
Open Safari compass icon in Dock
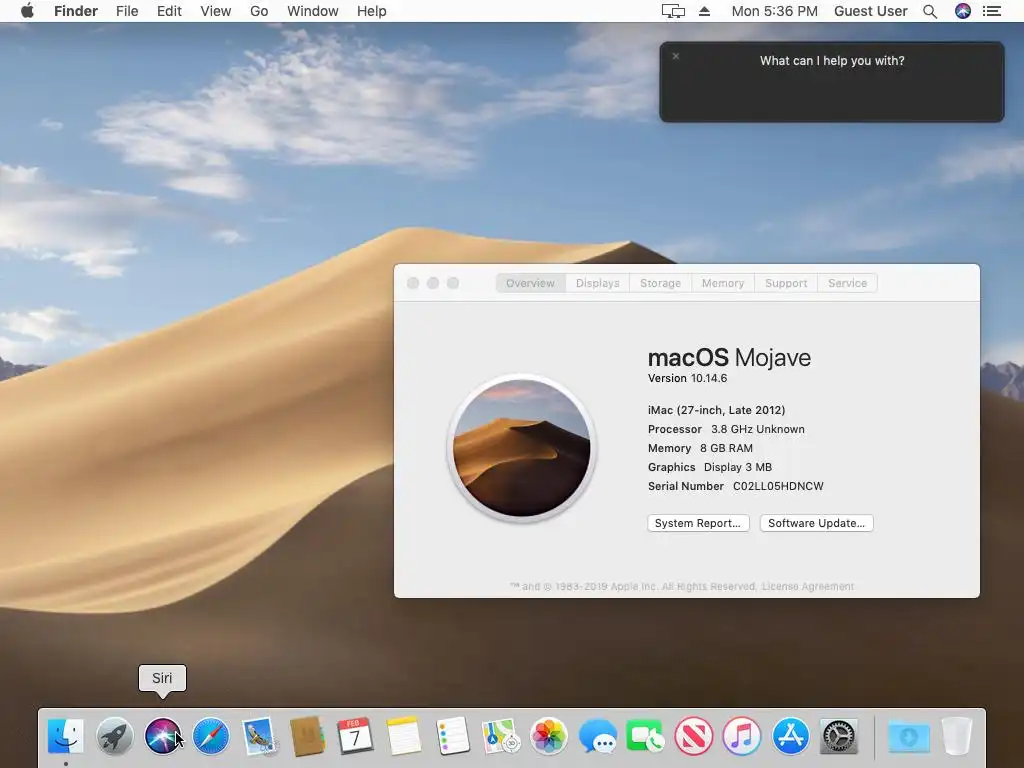click(x=211, y=736)
